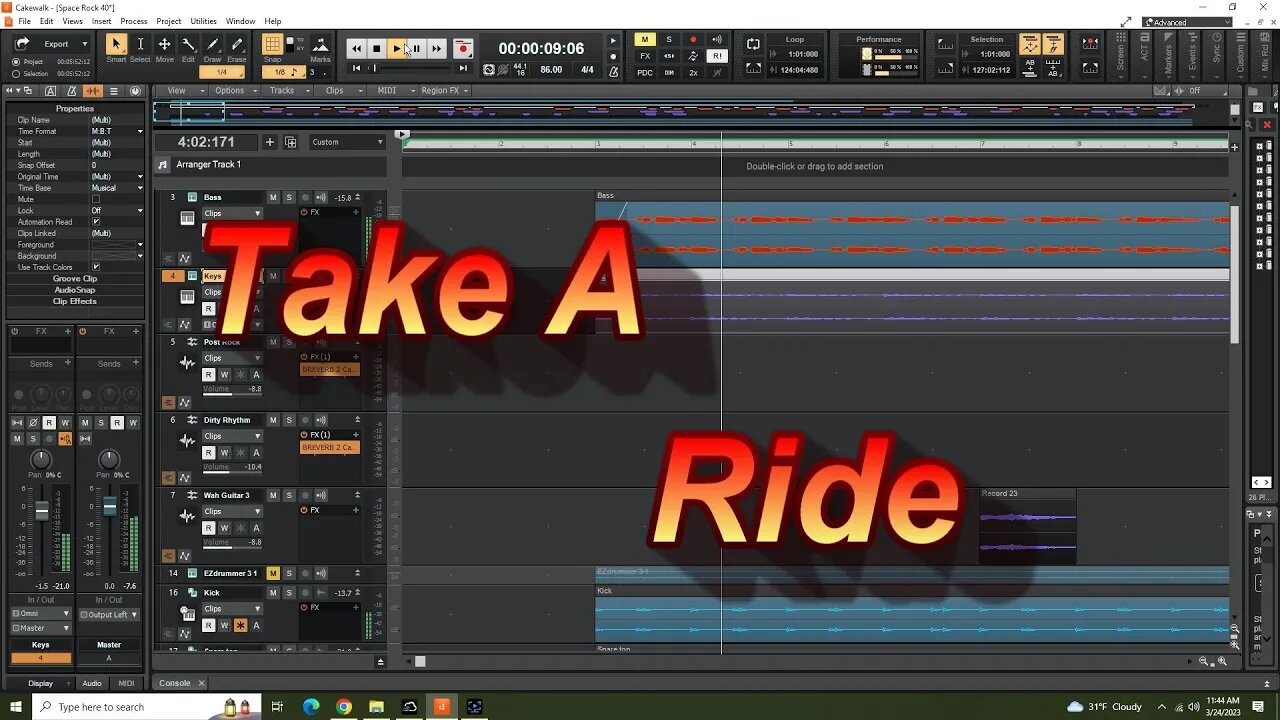Click the Arranger Track 1 icon
Screen dimensions: 1280x720
coord(162,165)
